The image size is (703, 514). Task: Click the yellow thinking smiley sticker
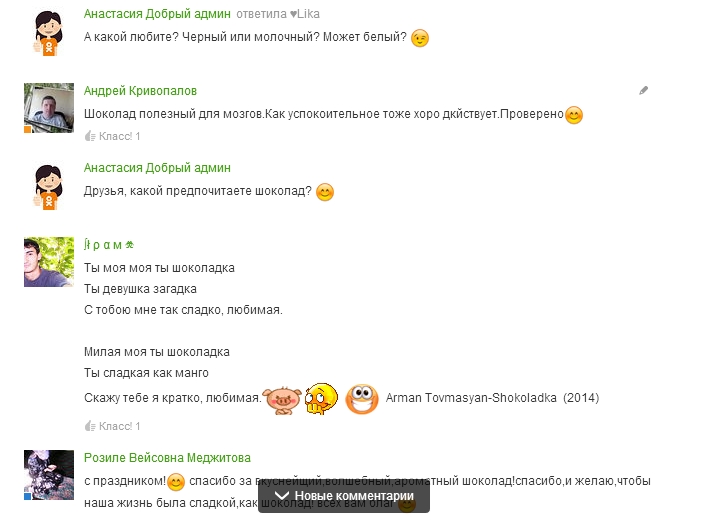point(321,399)
